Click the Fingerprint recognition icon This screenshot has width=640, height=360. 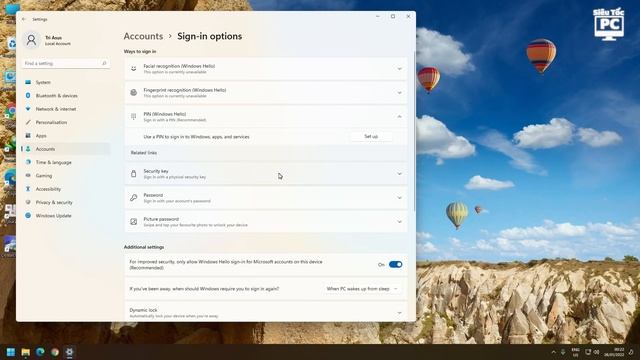pyautogui.click(x=133, y=93)
